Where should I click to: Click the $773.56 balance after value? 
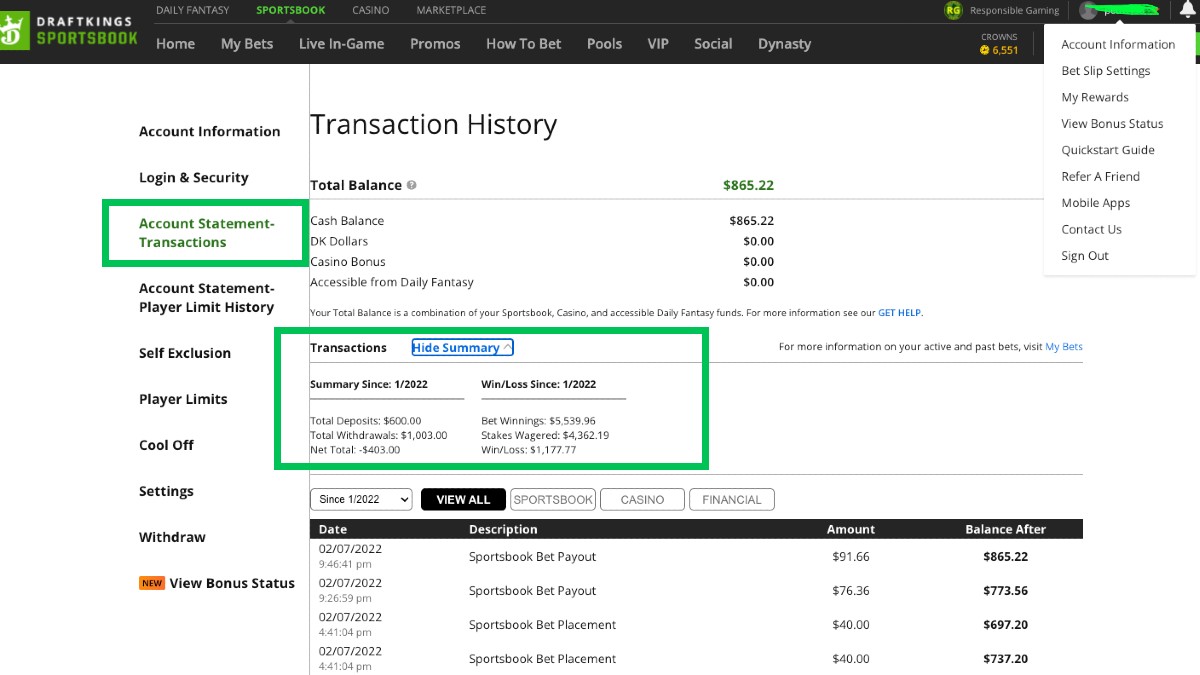(1005, 591)
